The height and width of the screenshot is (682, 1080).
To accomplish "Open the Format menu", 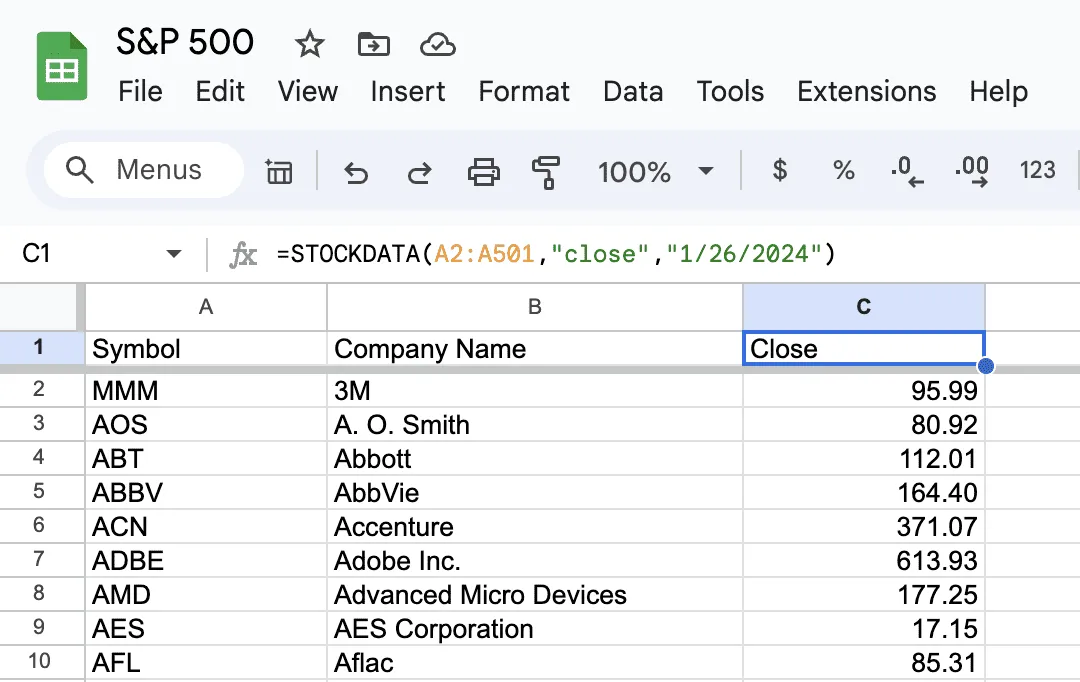I will [x=524, y=91].
